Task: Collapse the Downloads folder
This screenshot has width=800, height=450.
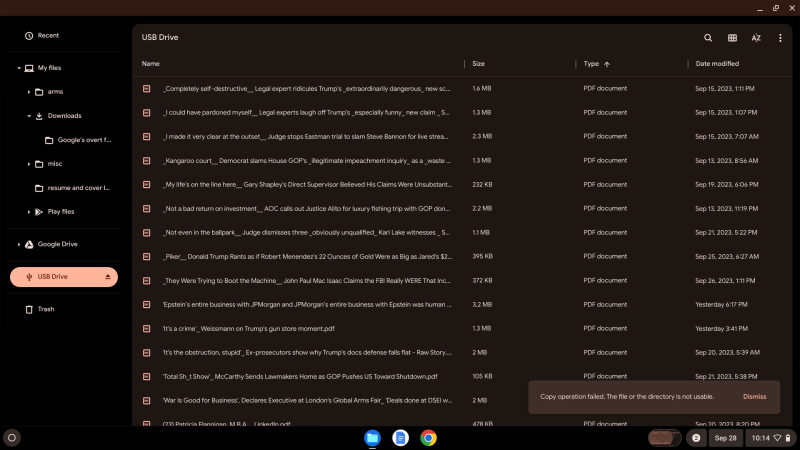Action: click(x=29, y=116)
